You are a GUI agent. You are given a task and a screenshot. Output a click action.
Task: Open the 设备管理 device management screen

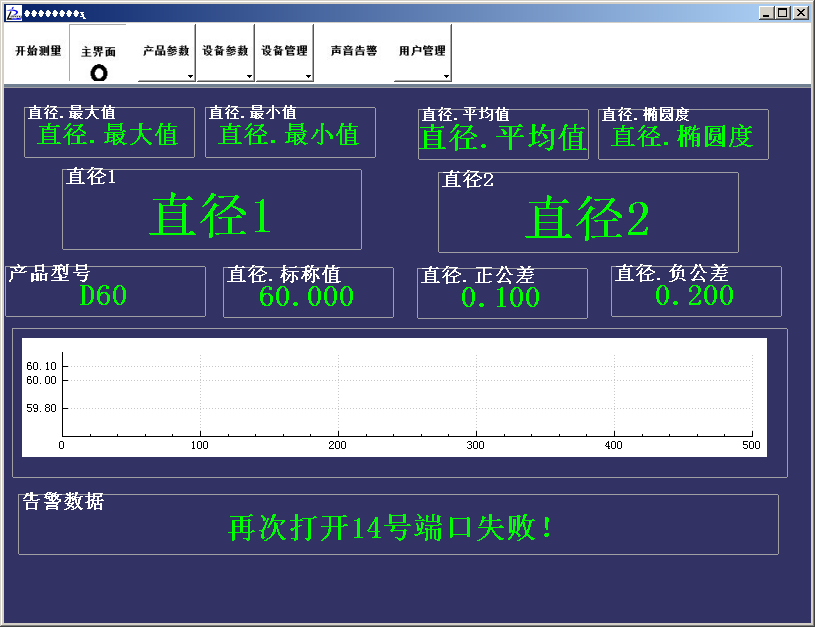[x=283, y=48]
